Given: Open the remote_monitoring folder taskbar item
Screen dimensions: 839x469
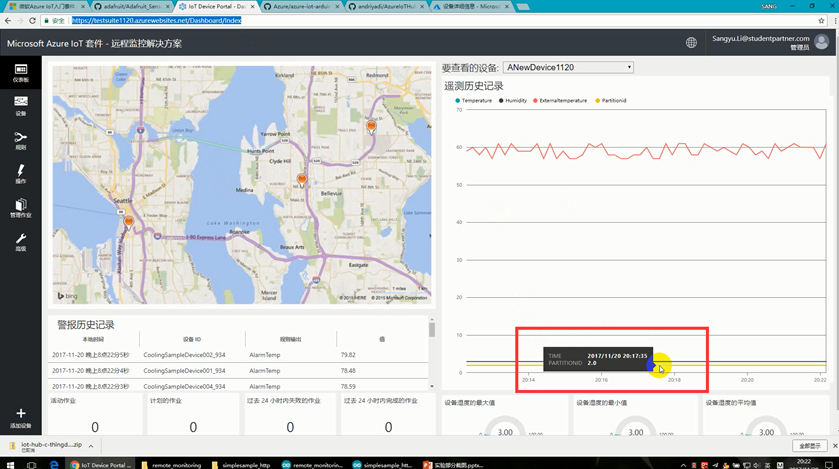Looking at the screenshot, I should pos(171,465).
